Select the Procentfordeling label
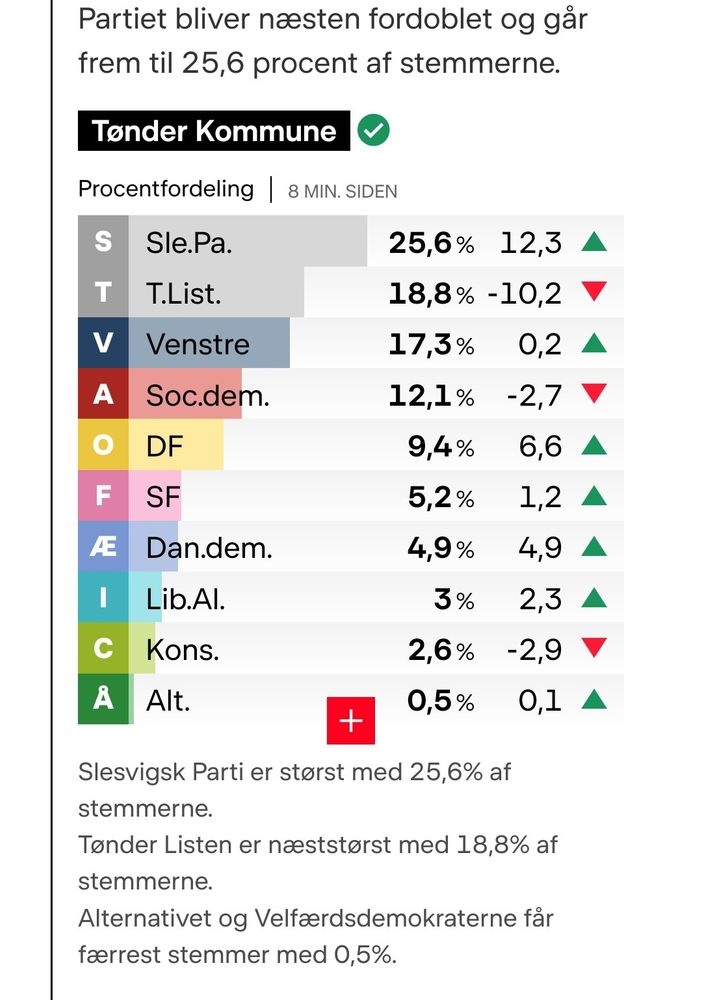The image size is (702, 1000). pyautogui.click(x=166, y=189)
